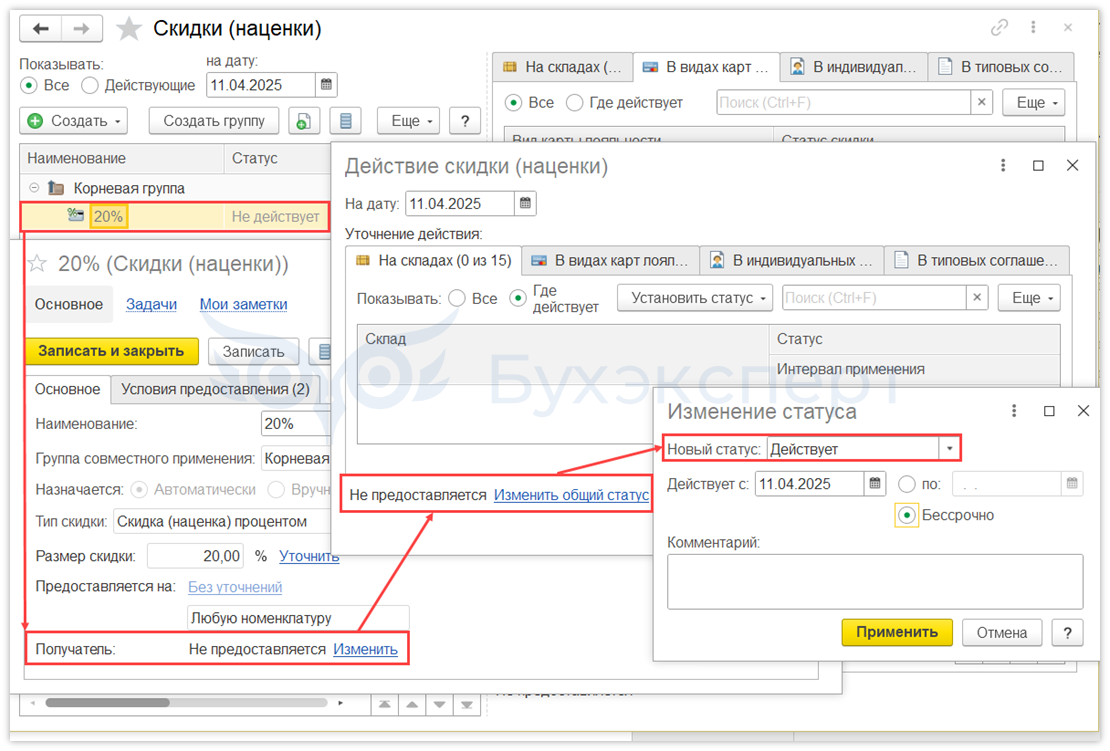
Task: Click the Отмена button
Action: click(1002, 632)
